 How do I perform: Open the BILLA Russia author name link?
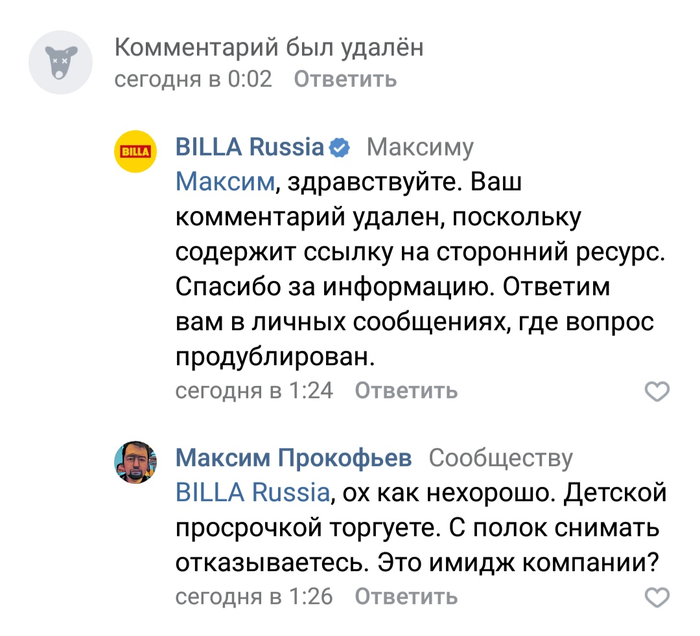[x=250, y=147]
